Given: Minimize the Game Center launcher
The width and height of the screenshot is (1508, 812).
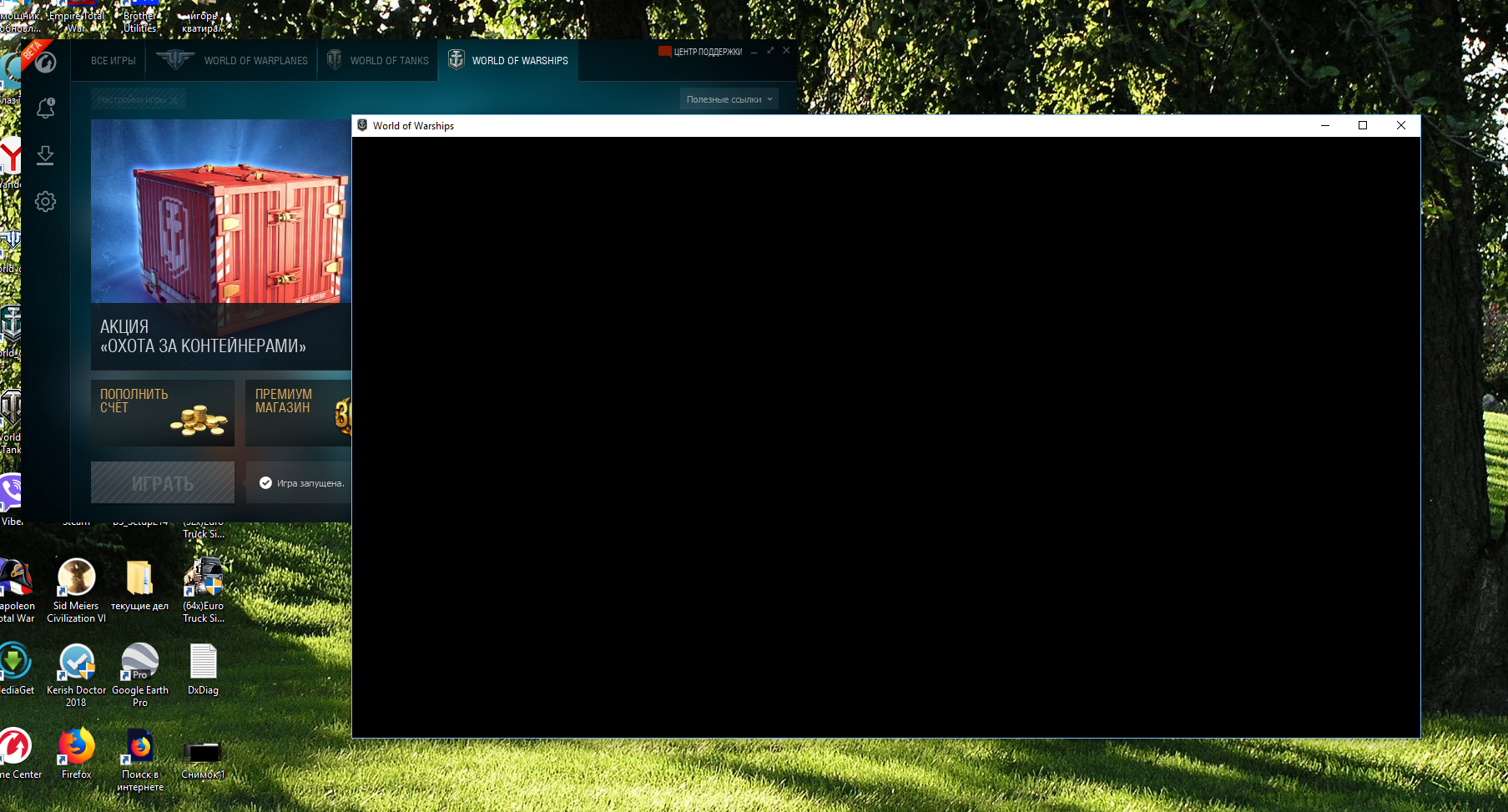Looking at the screenshot, I should click(x=754, y=52).
